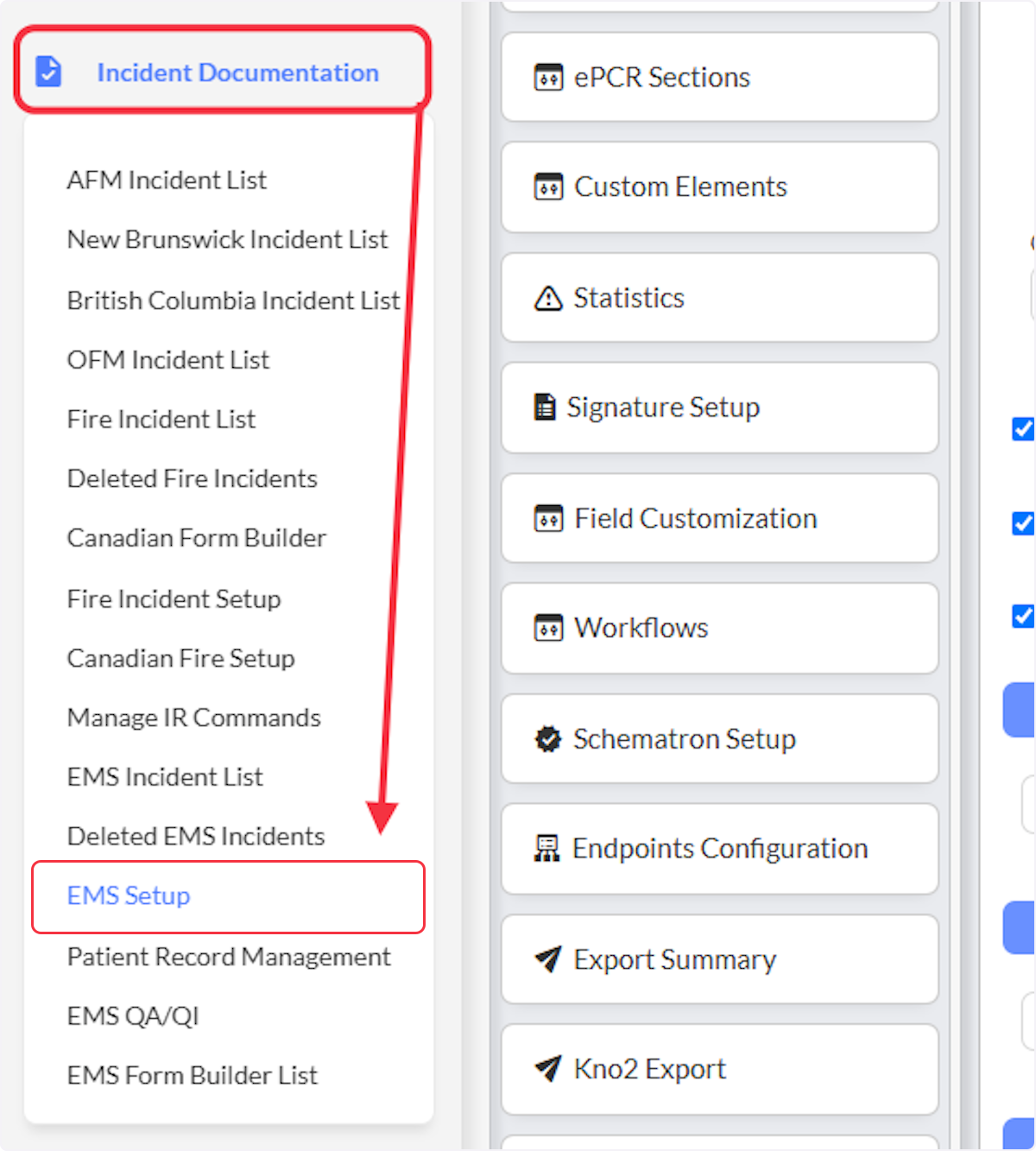
Task: Click the Kno2 Export paper plane icon
Action: pos(548,1069)
